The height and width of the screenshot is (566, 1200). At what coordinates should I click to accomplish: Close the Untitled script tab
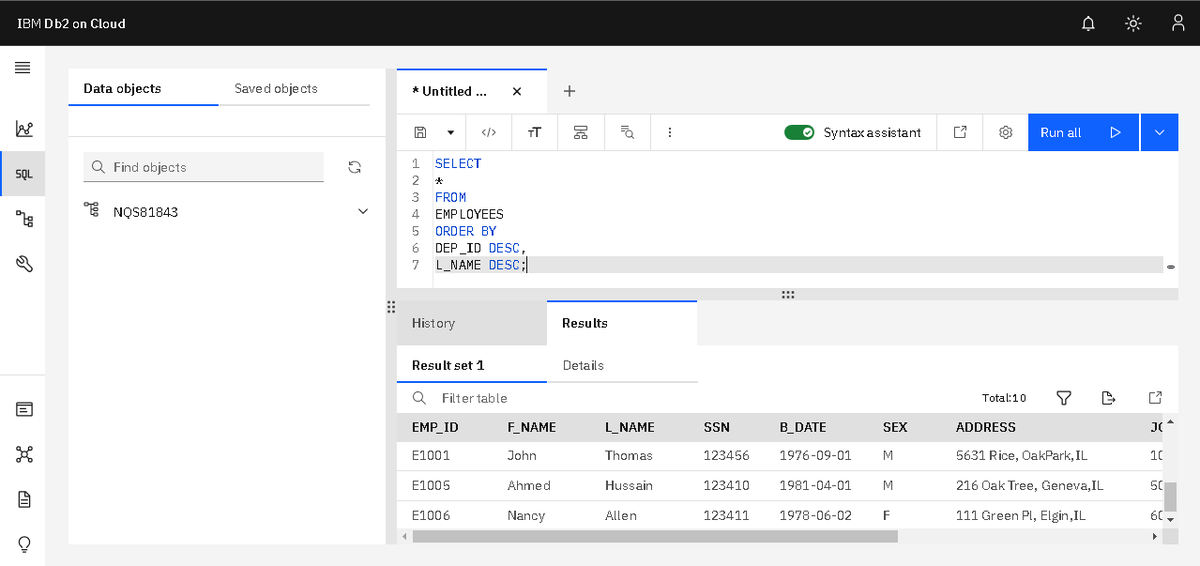[516, 91]
